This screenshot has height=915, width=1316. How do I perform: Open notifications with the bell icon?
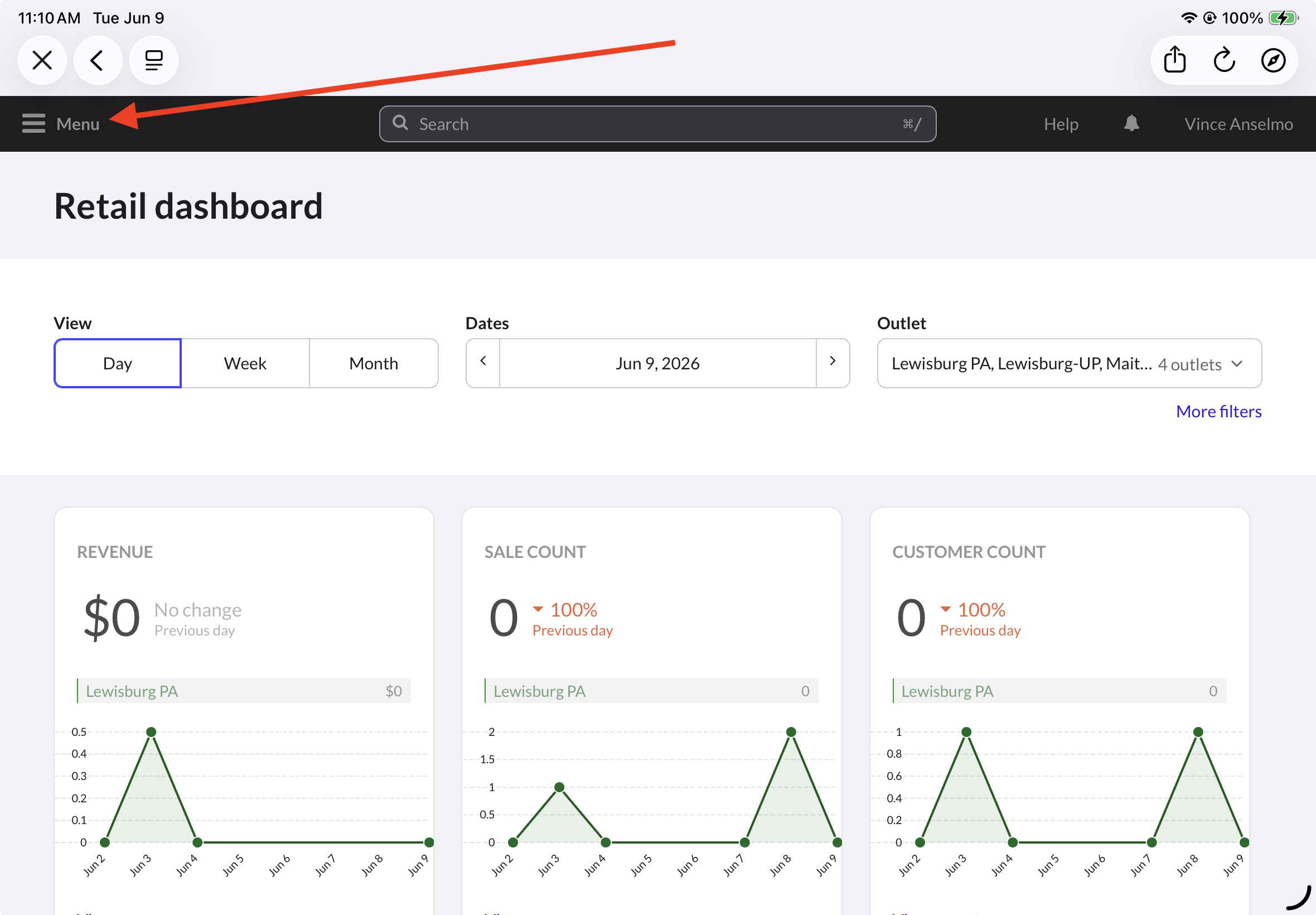[x=1131, y=123]
